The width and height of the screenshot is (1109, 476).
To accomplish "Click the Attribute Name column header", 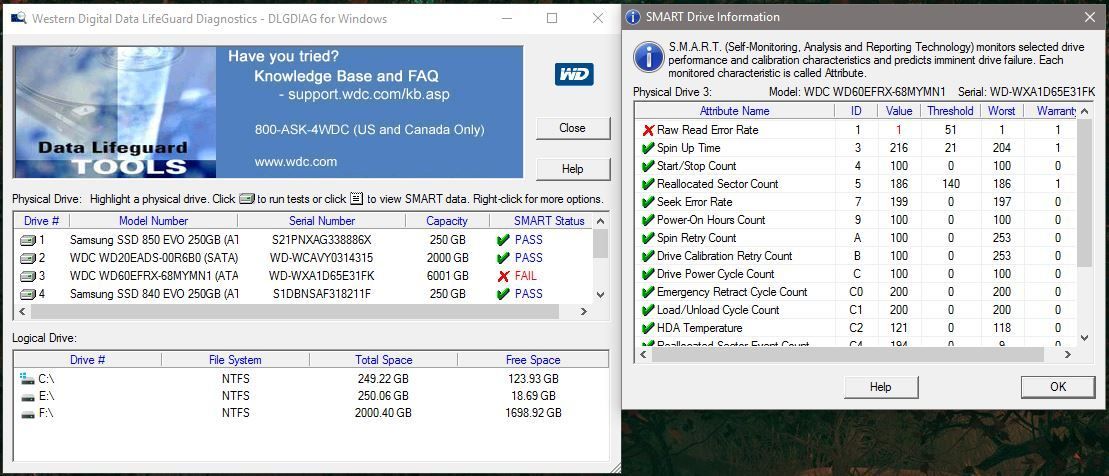I will coord(734,111).
